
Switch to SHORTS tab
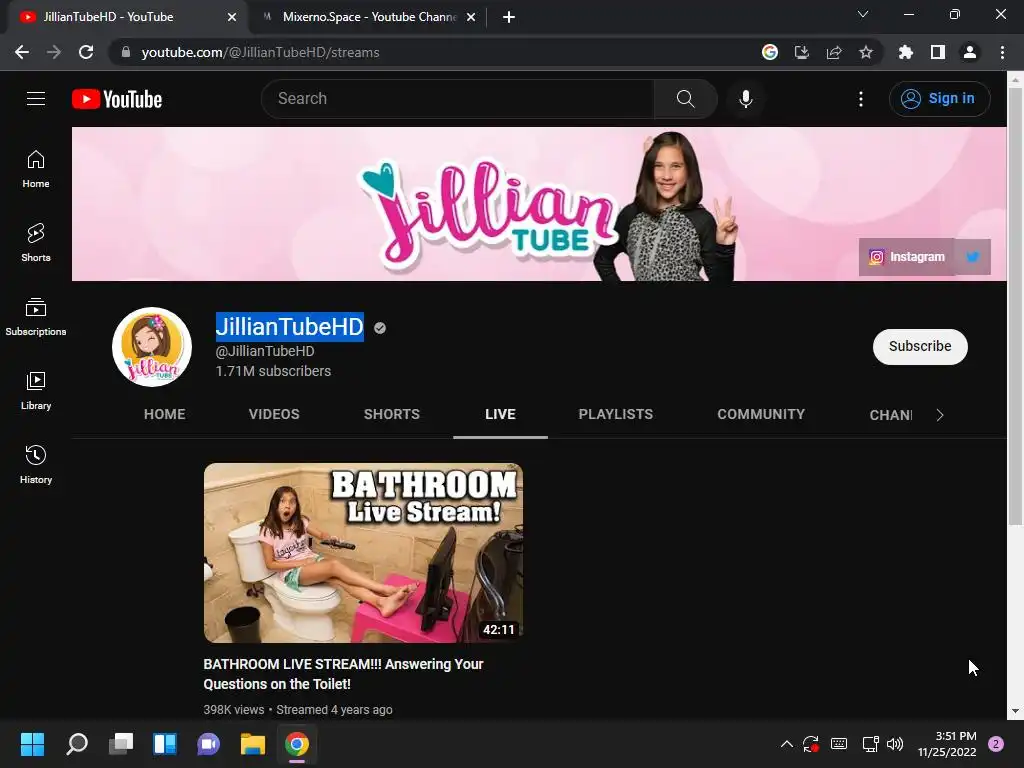pyautogui.click(x=392, y=414)
